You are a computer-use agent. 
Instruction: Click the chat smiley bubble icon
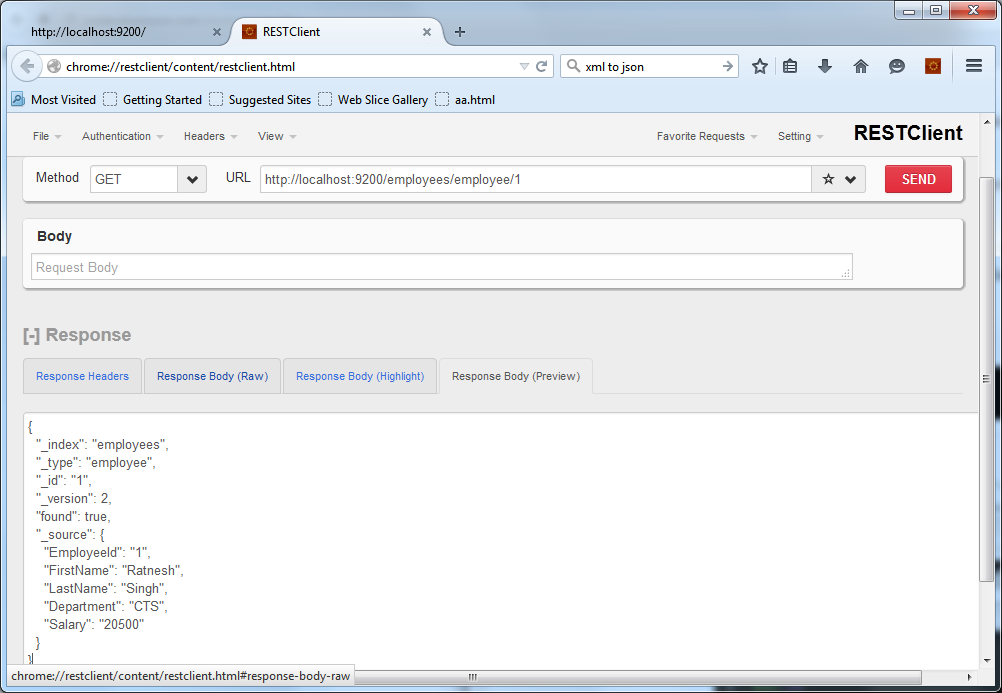(x=897, y=66)
